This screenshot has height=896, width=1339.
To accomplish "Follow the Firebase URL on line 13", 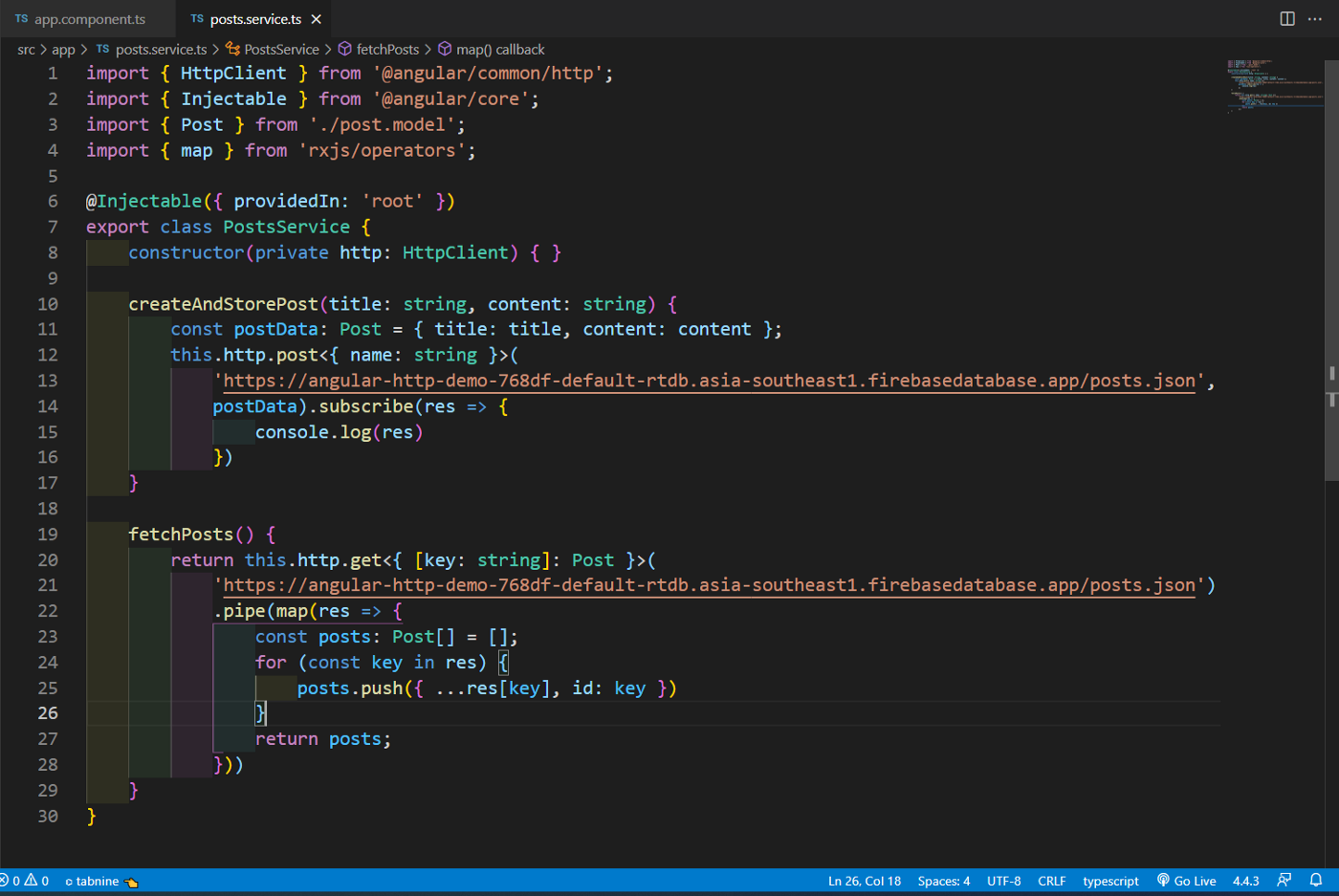I will pos(710,381).
